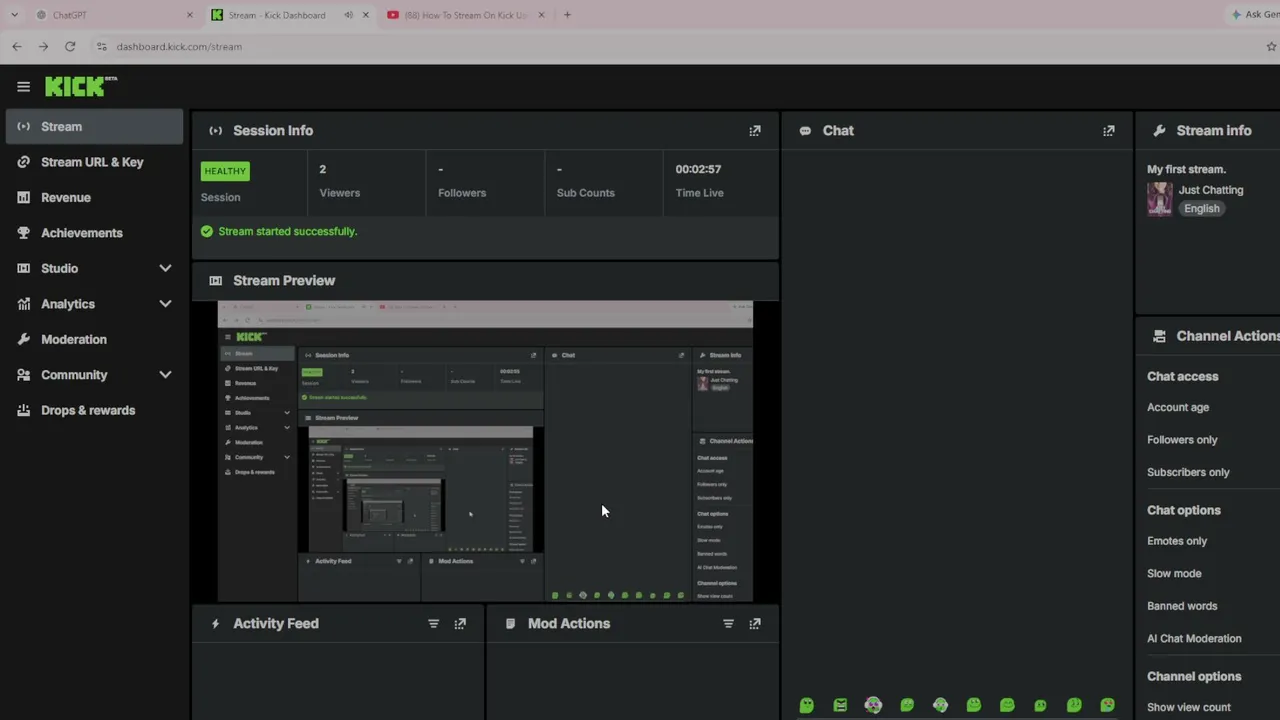This screenshot has width=1280, height=720.
Task: Click the 'Show view count' option
Action: pos(1189,708)
